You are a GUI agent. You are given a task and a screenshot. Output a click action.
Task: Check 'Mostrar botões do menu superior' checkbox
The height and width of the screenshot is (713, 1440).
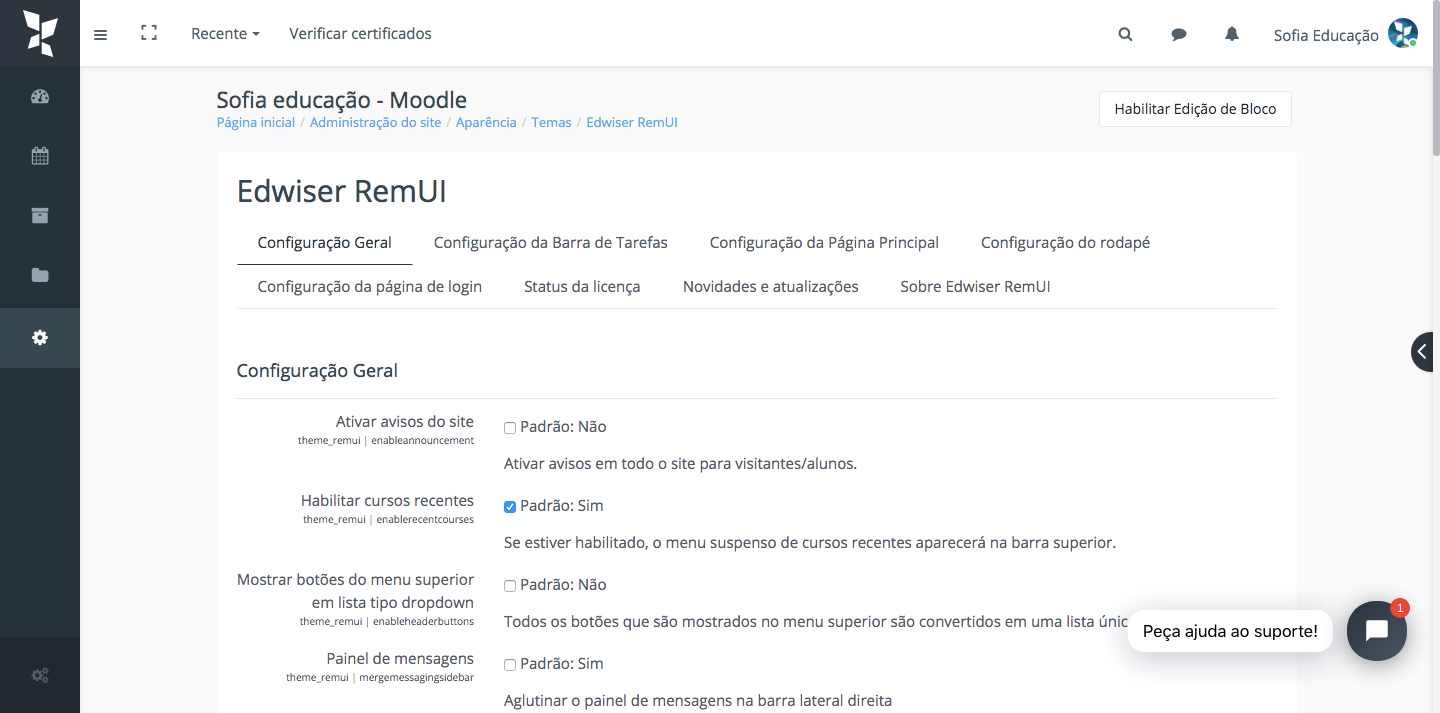point(510,586)
